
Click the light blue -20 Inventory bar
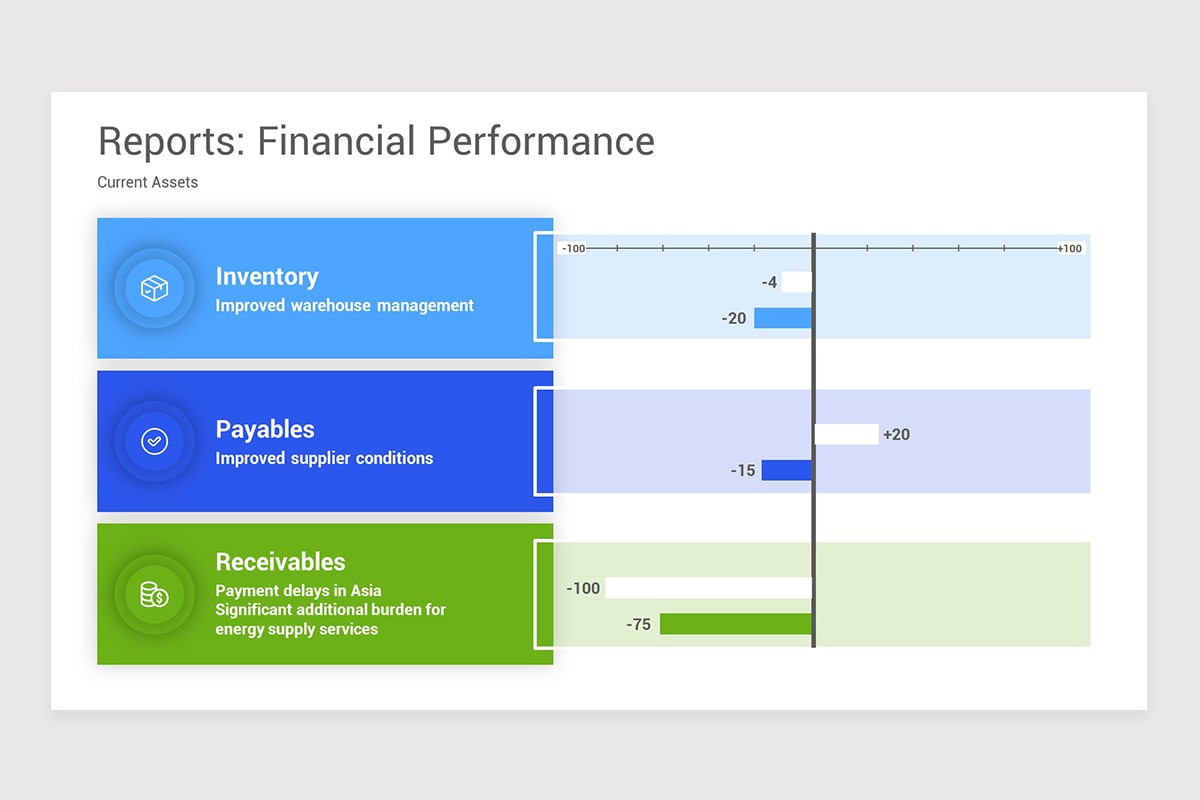pyautogui.click(x=783, y=318)
